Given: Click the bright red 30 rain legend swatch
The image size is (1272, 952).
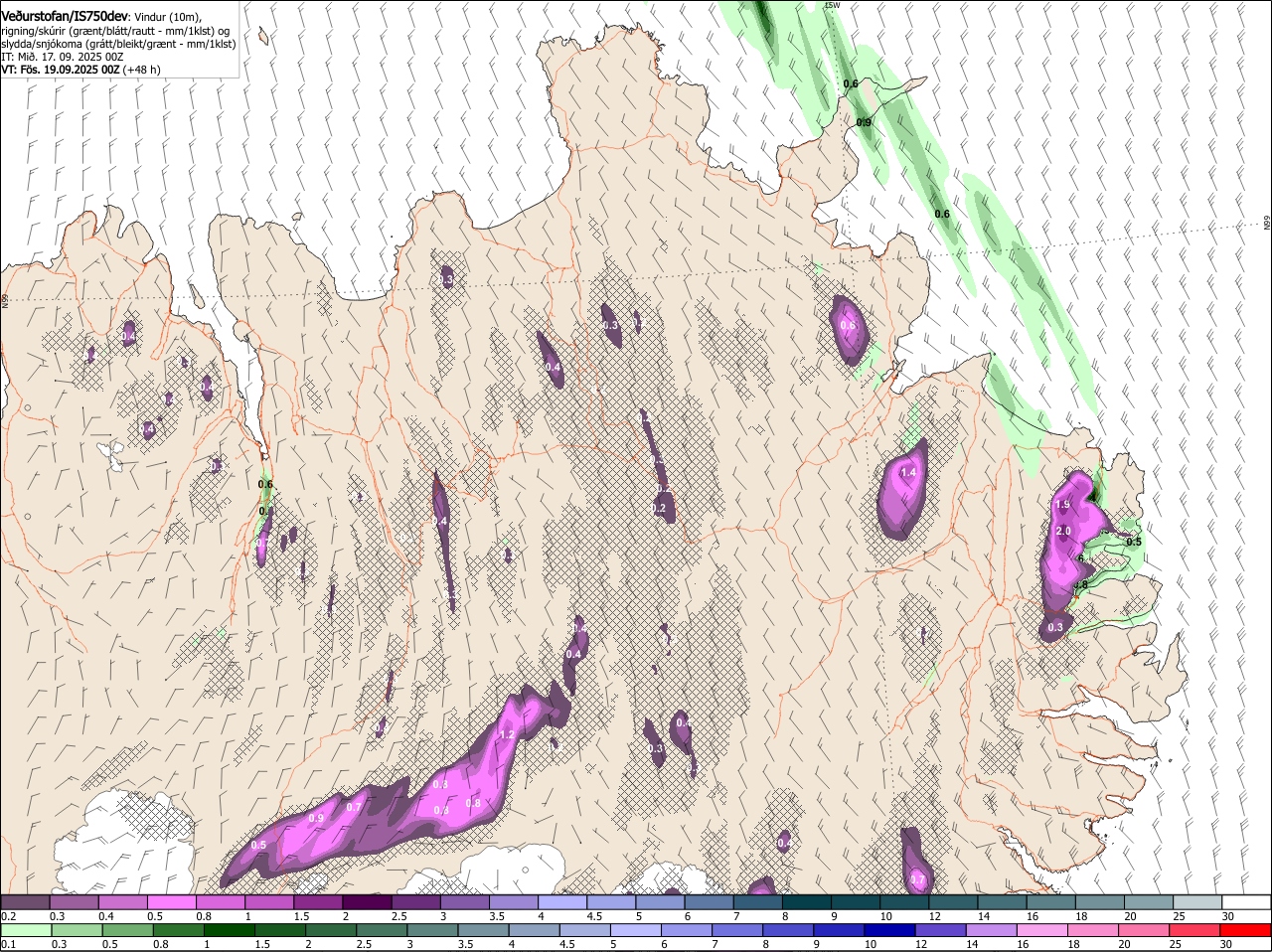Looking at the screenshot, I should [x=1246, y=930].
